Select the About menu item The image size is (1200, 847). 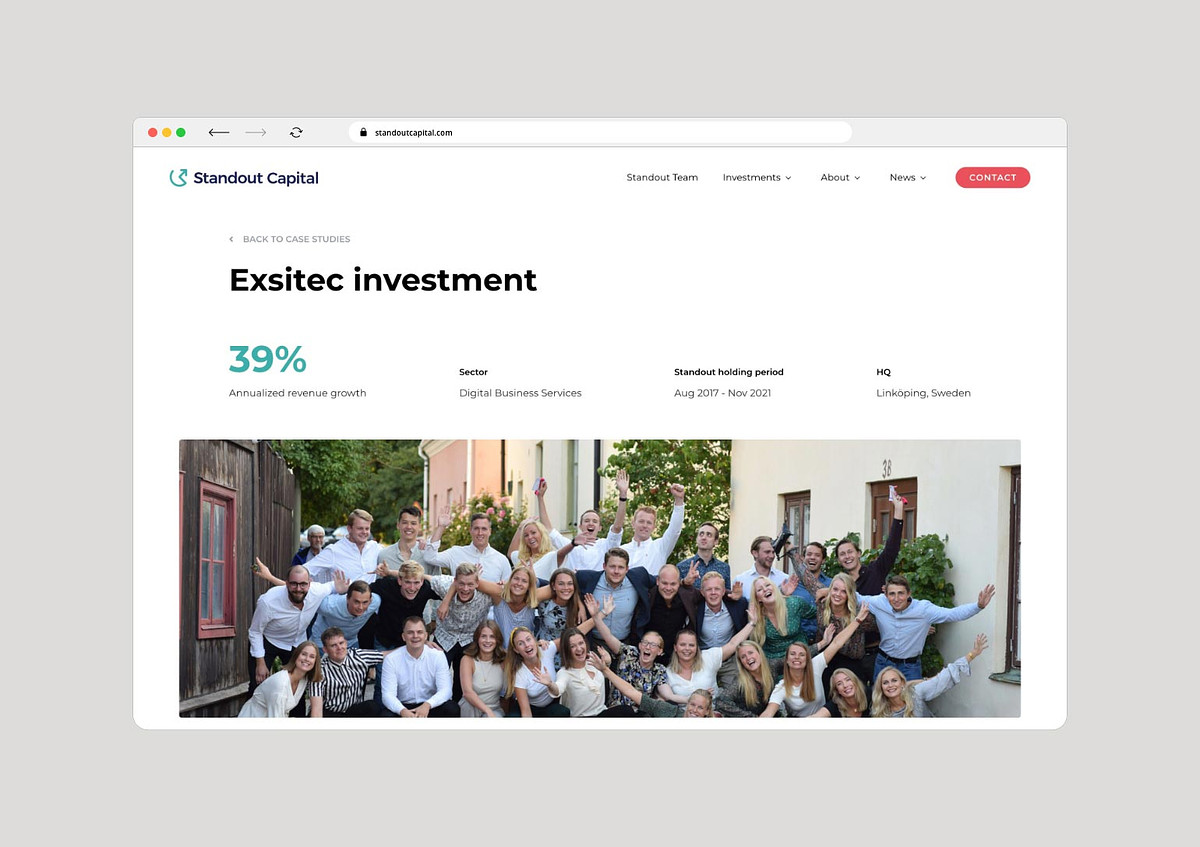[x=835, y=178]
